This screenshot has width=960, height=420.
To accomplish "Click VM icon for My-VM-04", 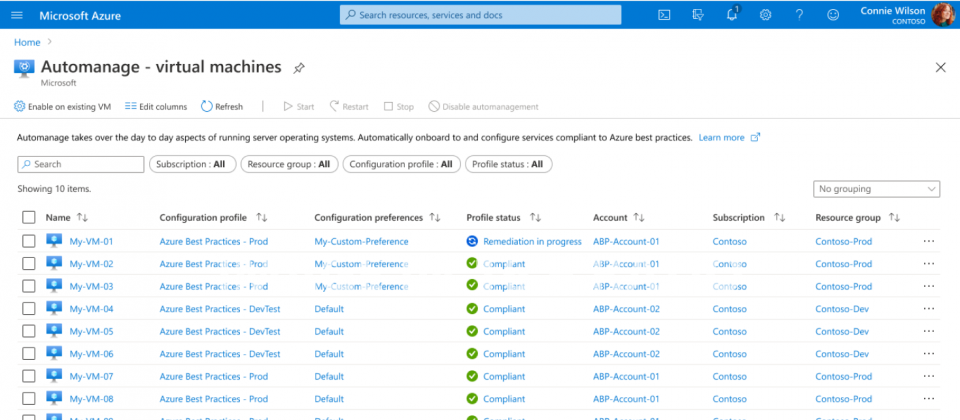I will point(54,308).
